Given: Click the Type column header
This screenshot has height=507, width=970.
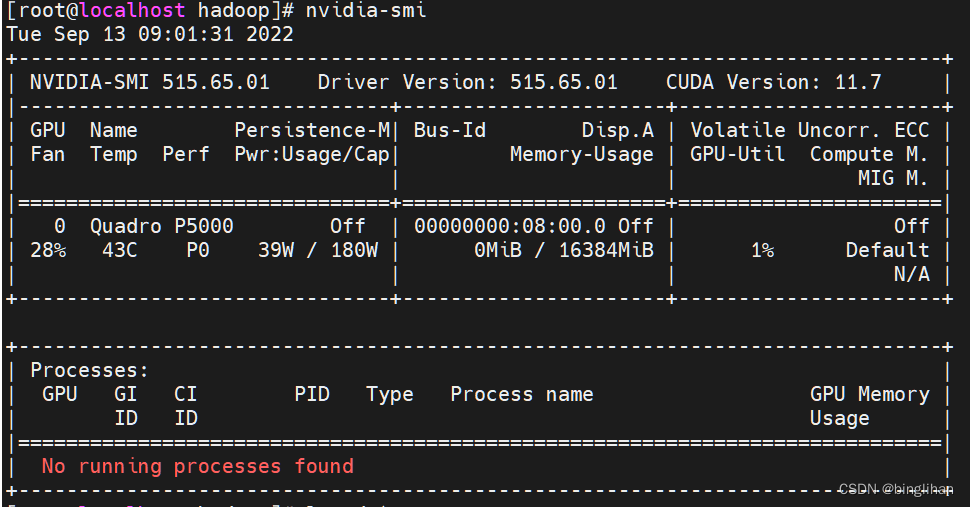Looking at the screenshot, I should (390, 394).
